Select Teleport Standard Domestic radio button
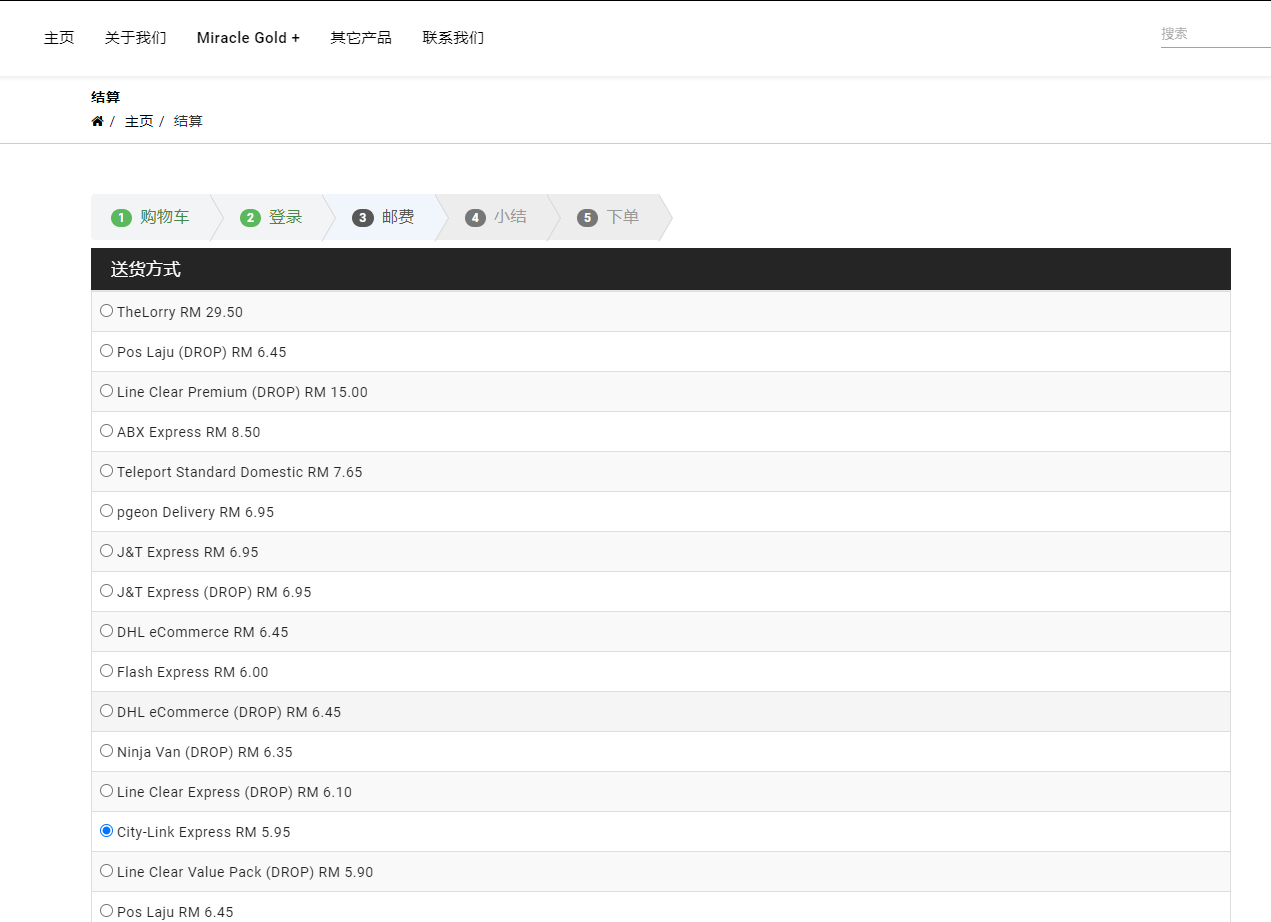1271x922 pixels. tap(106, 471)
